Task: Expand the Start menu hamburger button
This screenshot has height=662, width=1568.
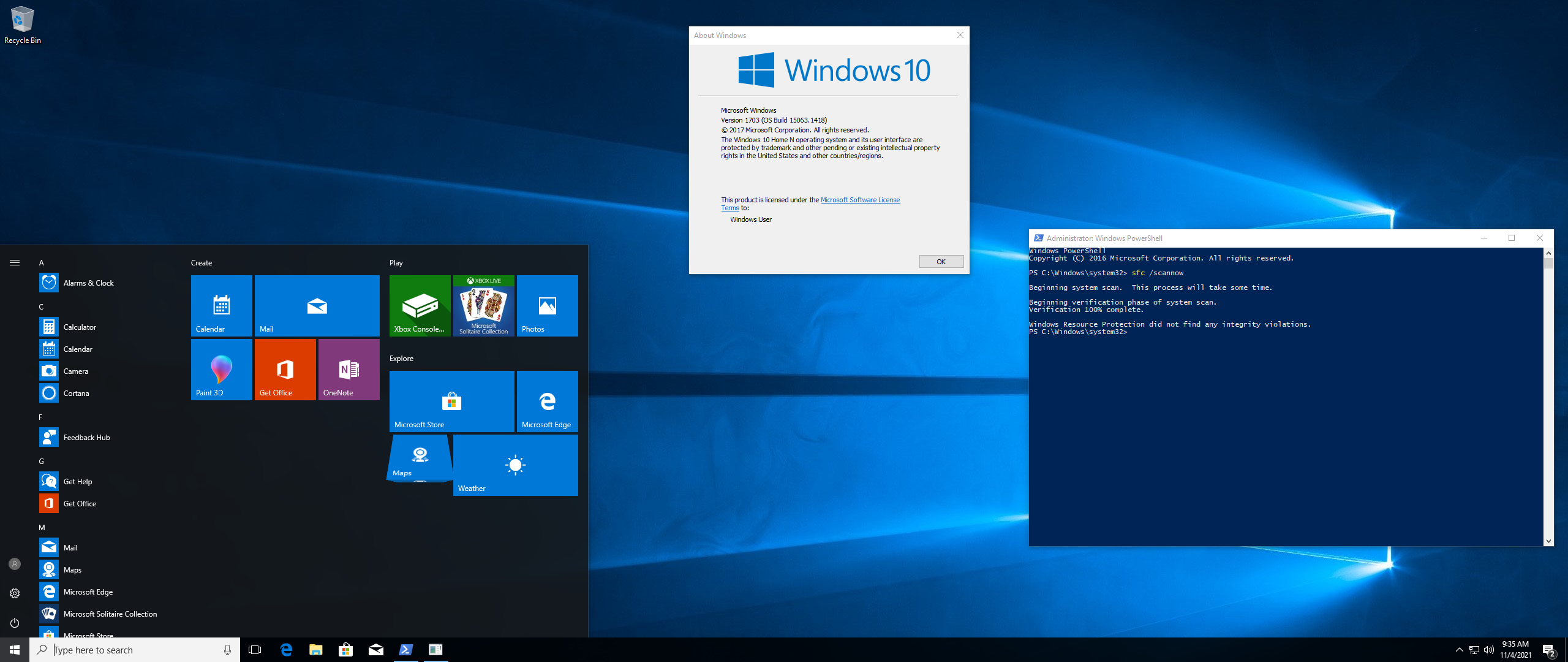Action: (x=15, y=263)
